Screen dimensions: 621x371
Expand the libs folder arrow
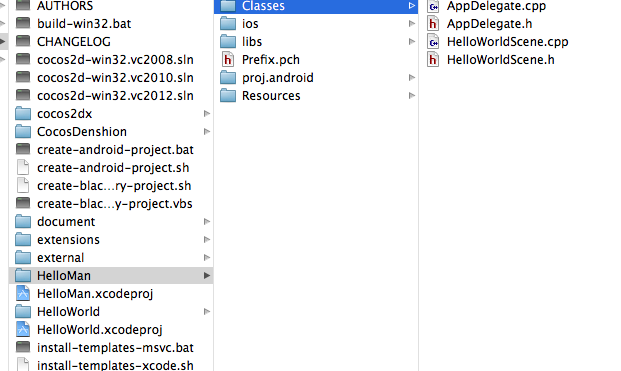click(x=412, y=41)
